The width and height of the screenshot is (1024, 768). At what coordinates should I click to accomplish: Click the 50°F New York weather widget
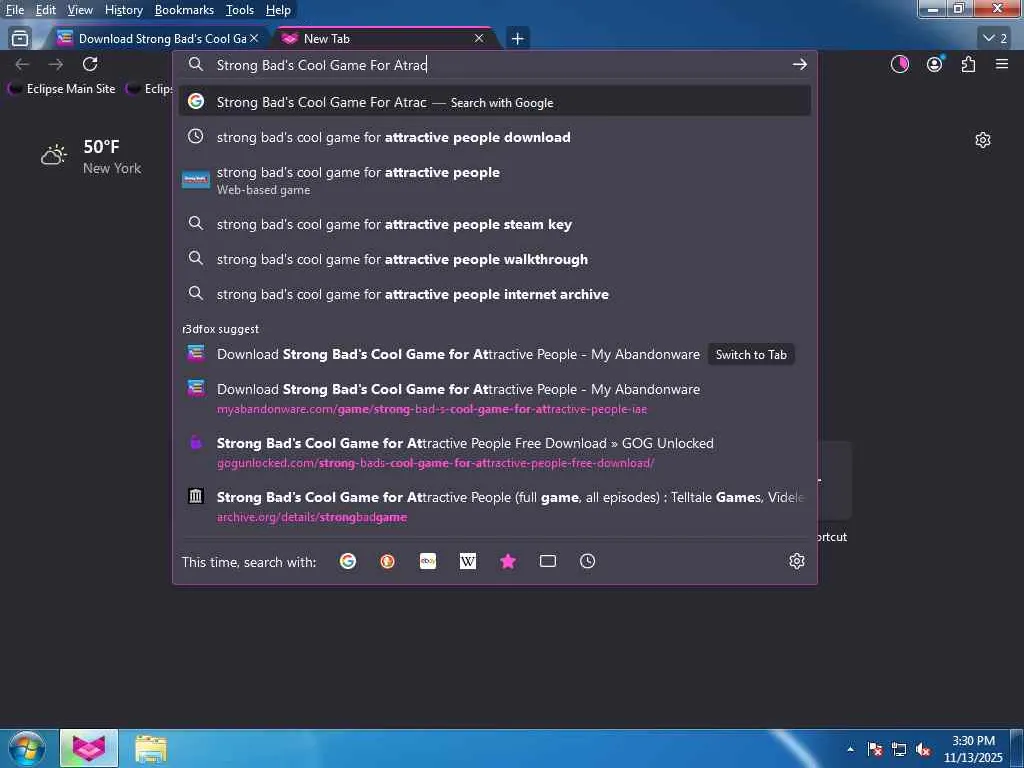point(91,157)
